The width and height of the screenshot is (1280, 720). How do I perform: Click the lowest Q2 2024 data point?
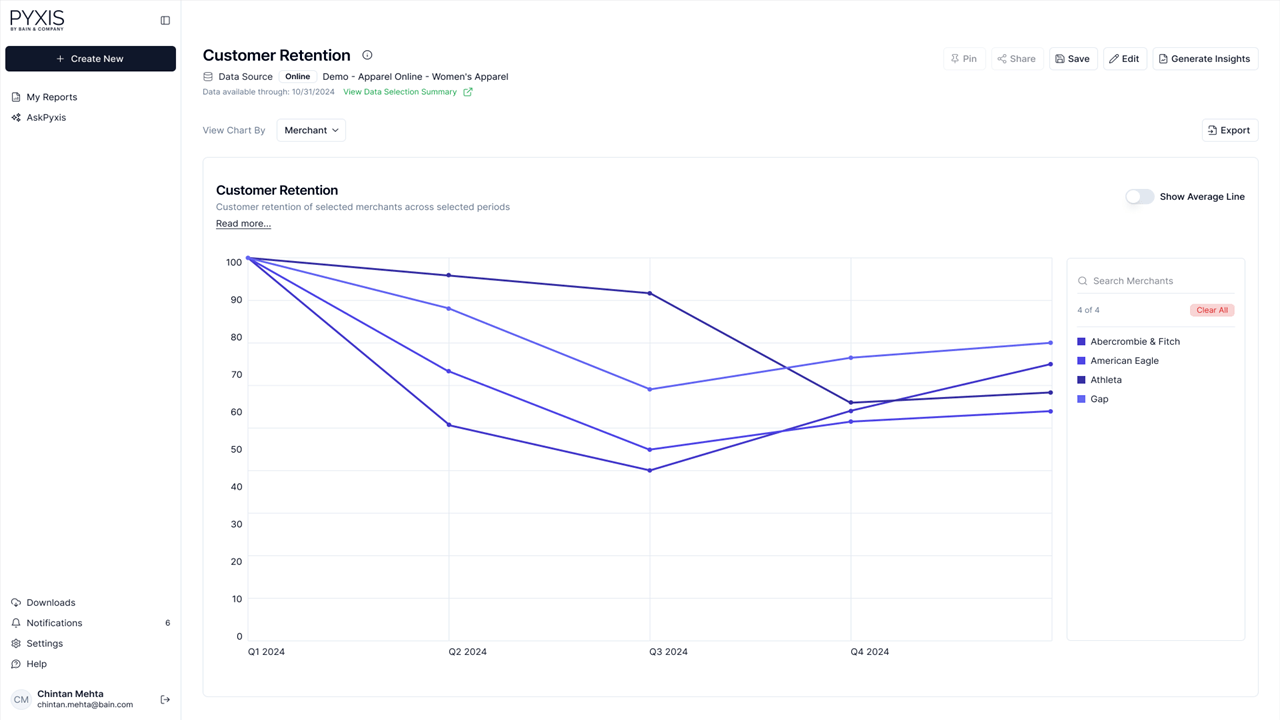pos(449,425)
